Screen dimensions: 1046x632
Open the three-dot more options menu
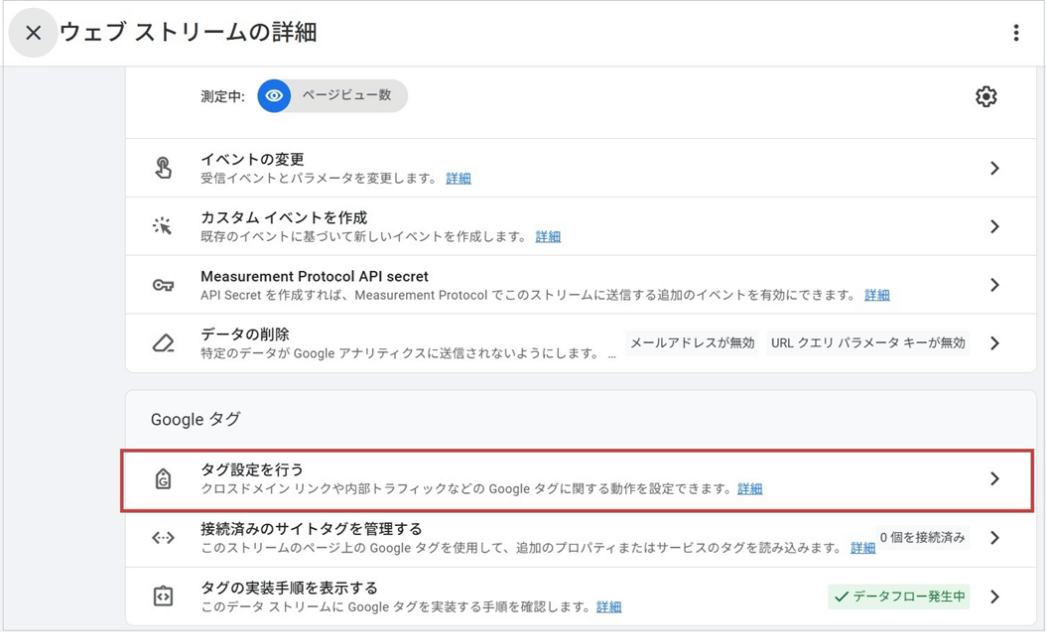pyautogui.click(x=1016, y=33)
